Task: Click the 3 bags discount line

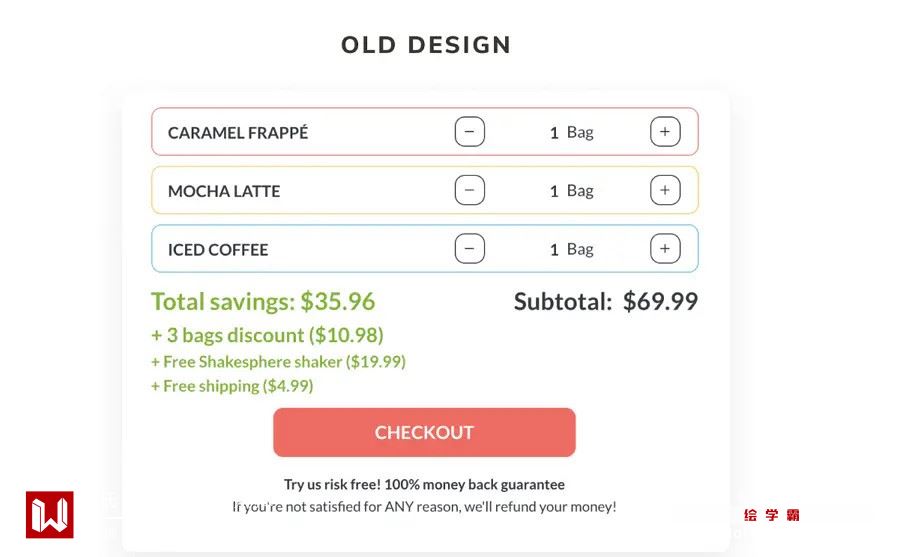Action: coord(267,335)
